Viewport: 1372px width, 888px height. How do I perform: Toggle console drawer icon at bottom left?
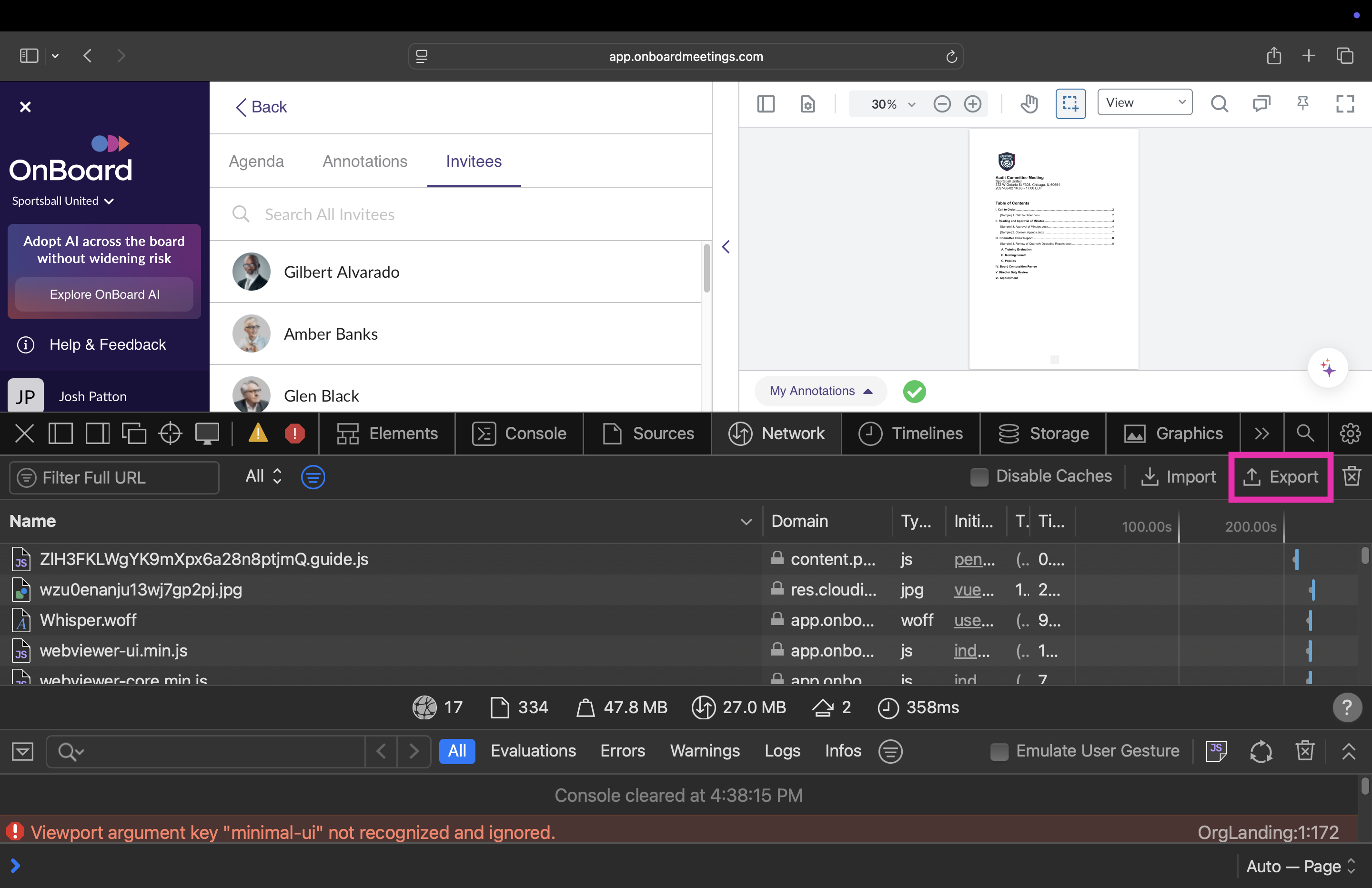[23, 751]
